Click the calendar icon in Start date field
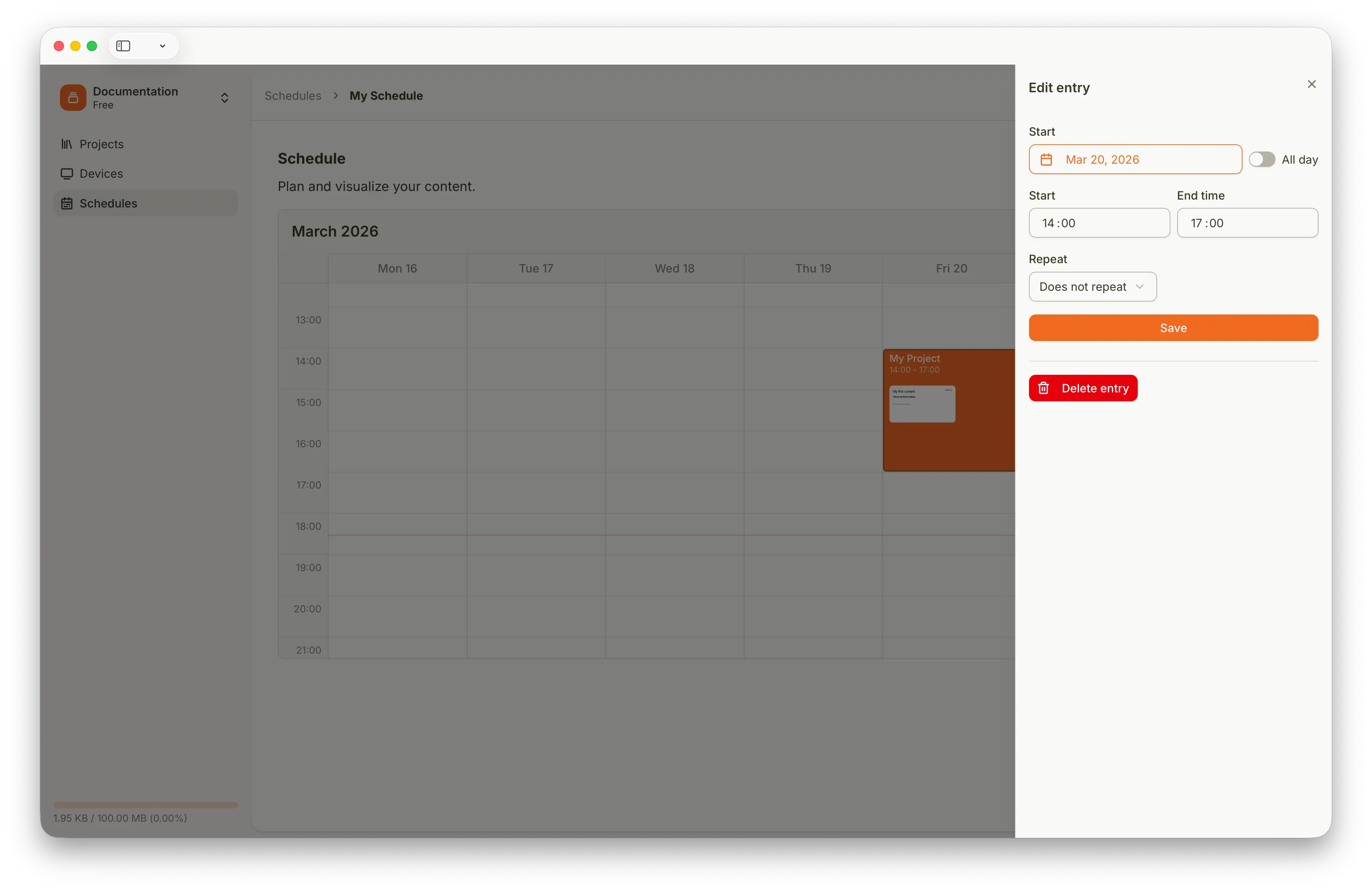1372x891 pixels. [1046, 160]
